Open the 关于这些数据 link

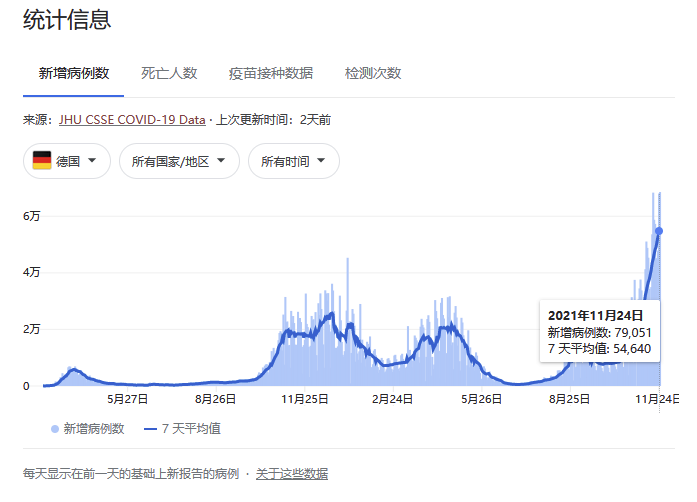tap(292, 474)
